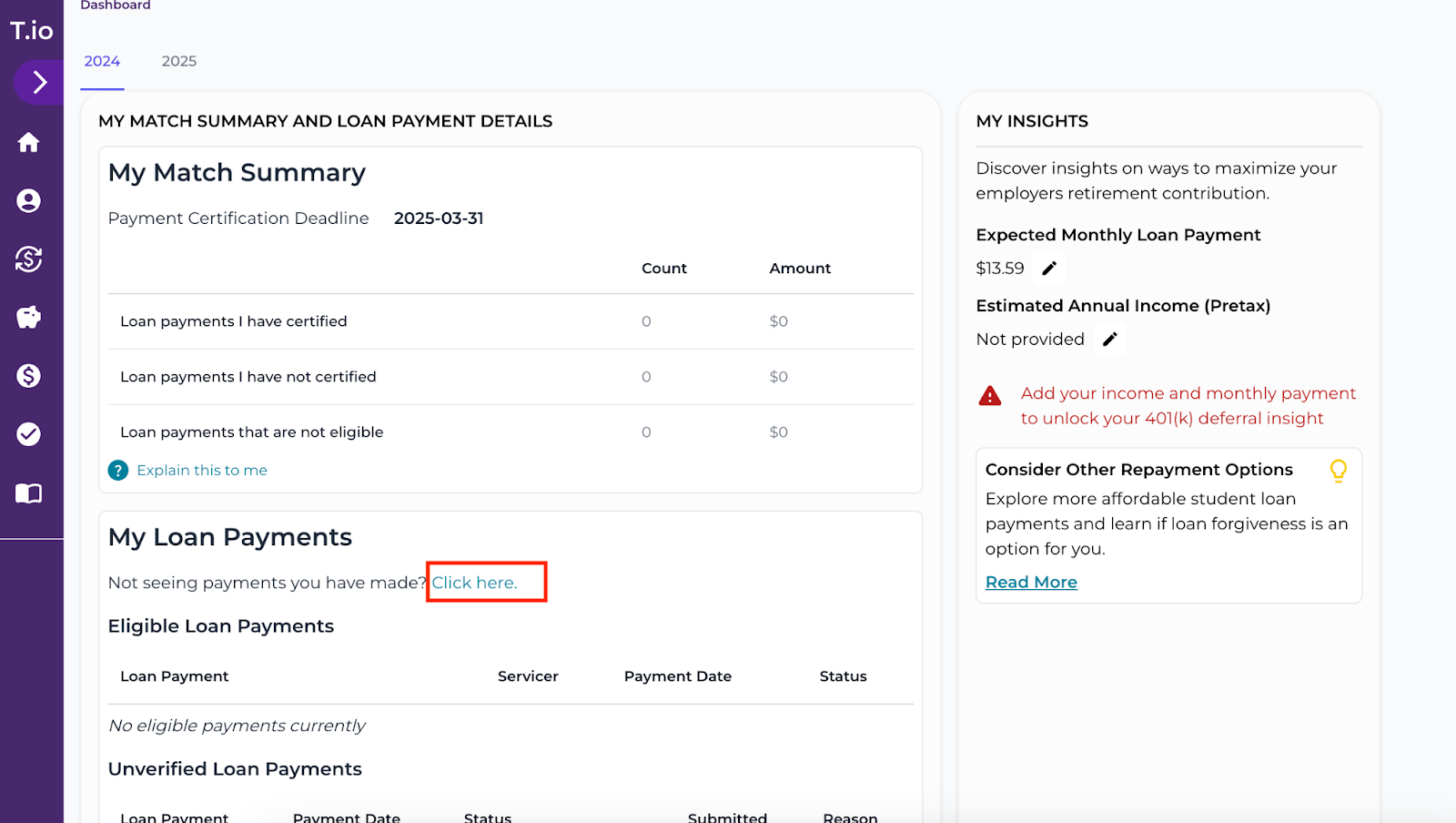Image resolution: width=1456 pixels, height=823 pixels.
Task: Edit the Expected Monthly Loan Payment with pencil icon
Action: pos(1048,268)
